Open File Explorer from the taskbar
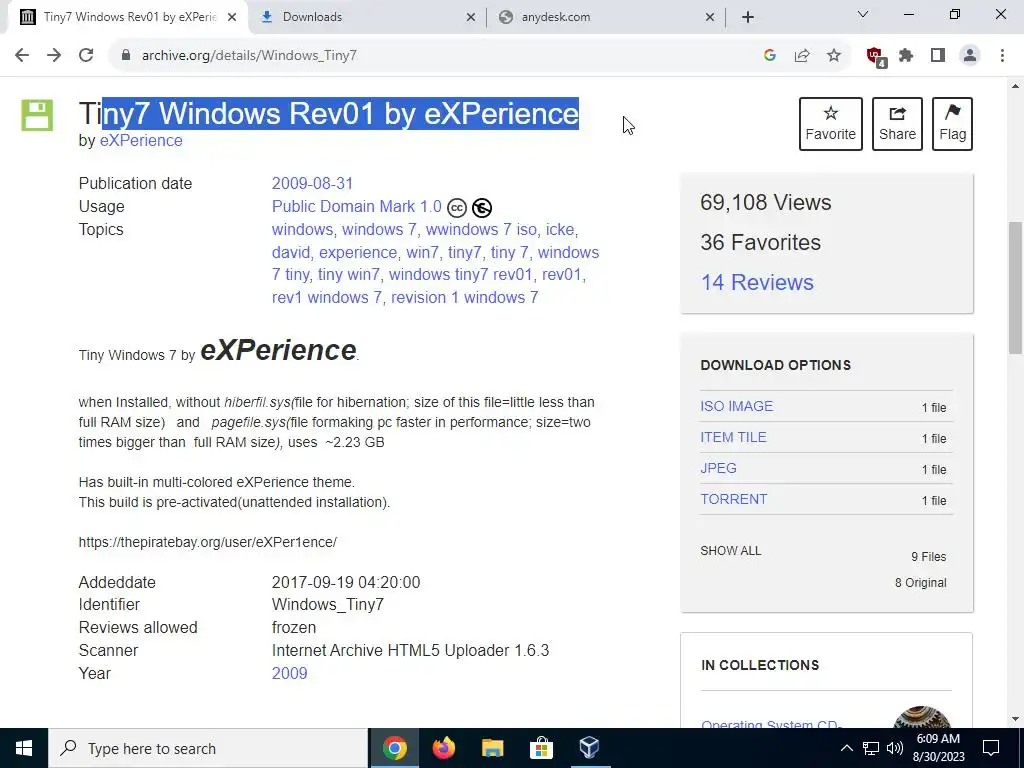The height and width of the screenshot is (768, 1024). pyautogui.click(x=492, y=748)
